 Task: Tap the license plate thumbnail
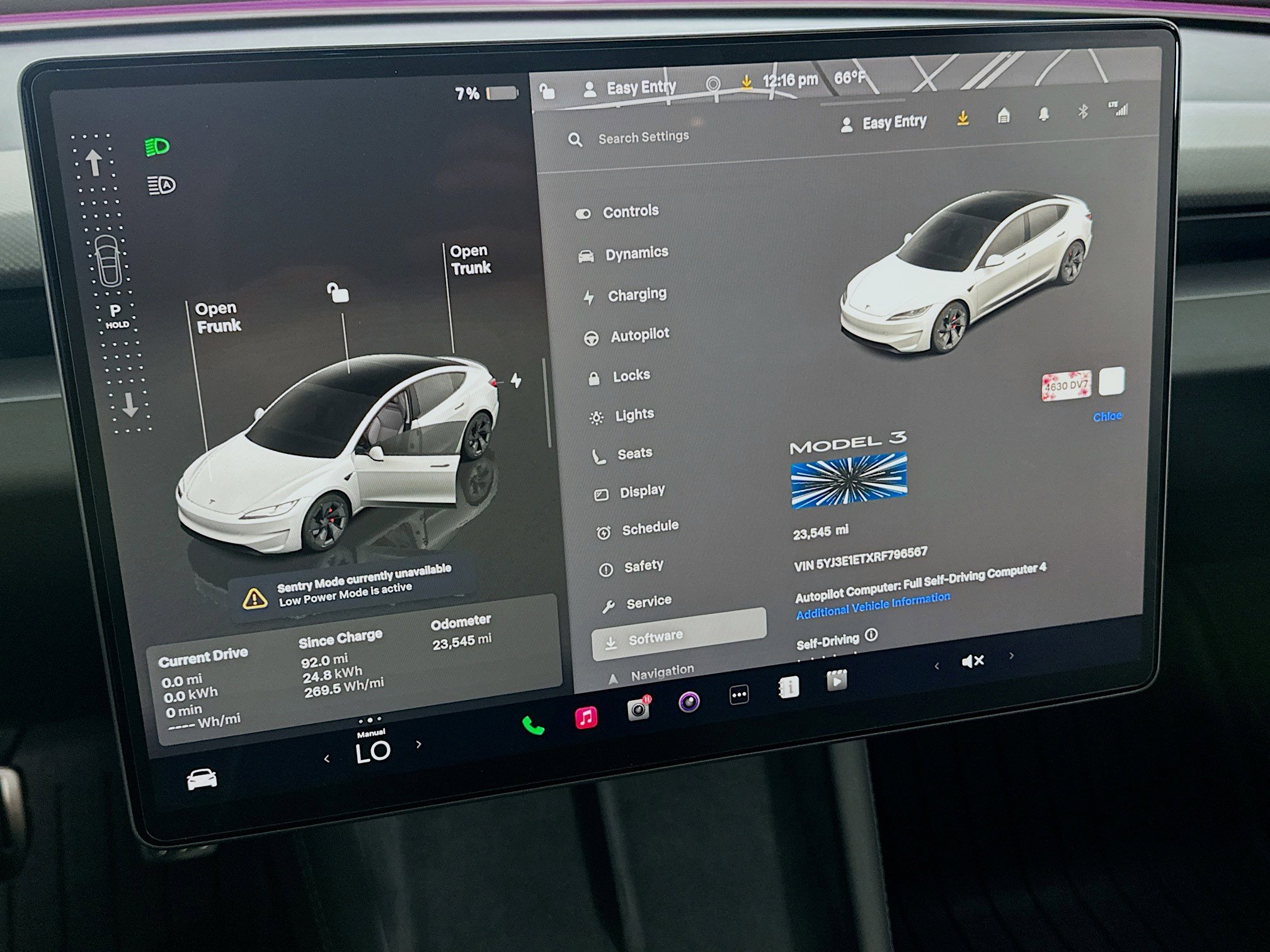tap(1066, 386)
